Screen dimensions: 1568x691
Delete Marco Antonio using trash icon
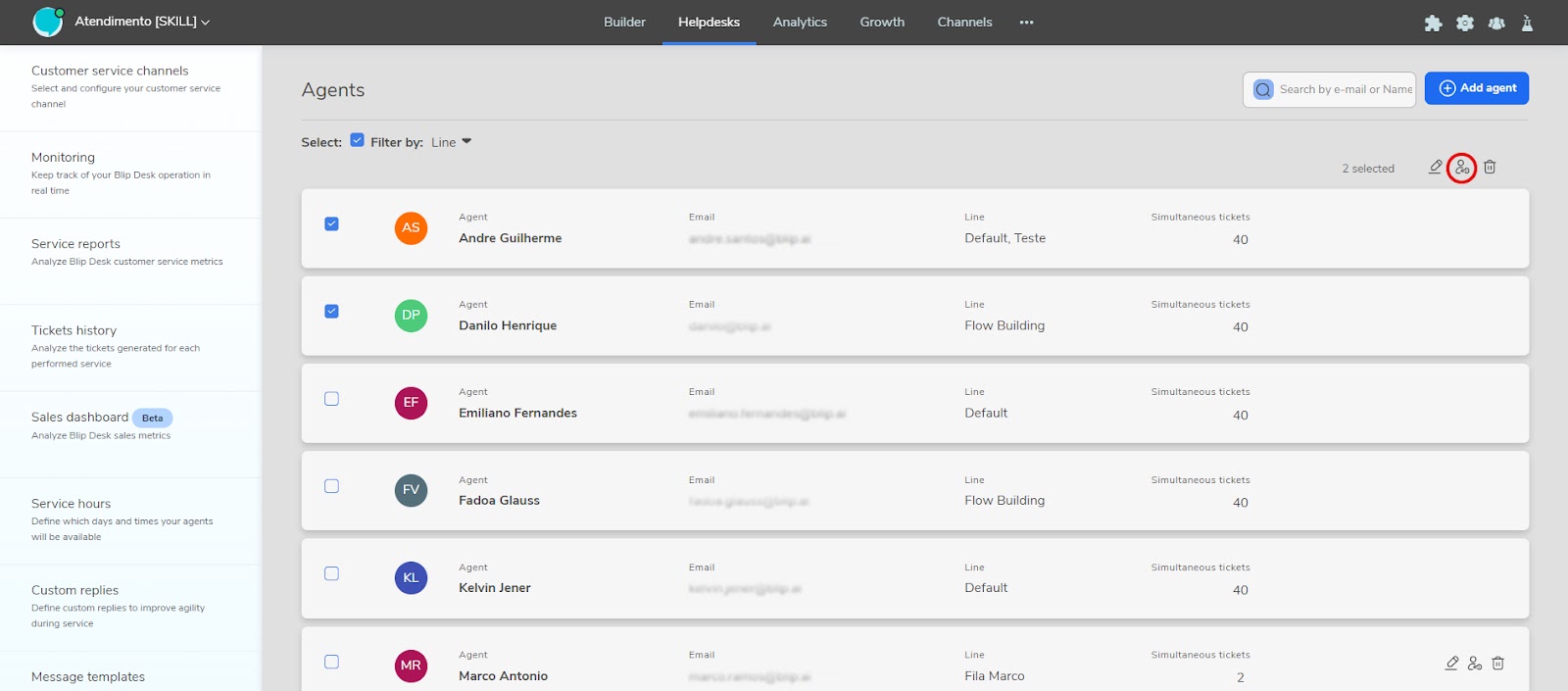click(1497, 664)
